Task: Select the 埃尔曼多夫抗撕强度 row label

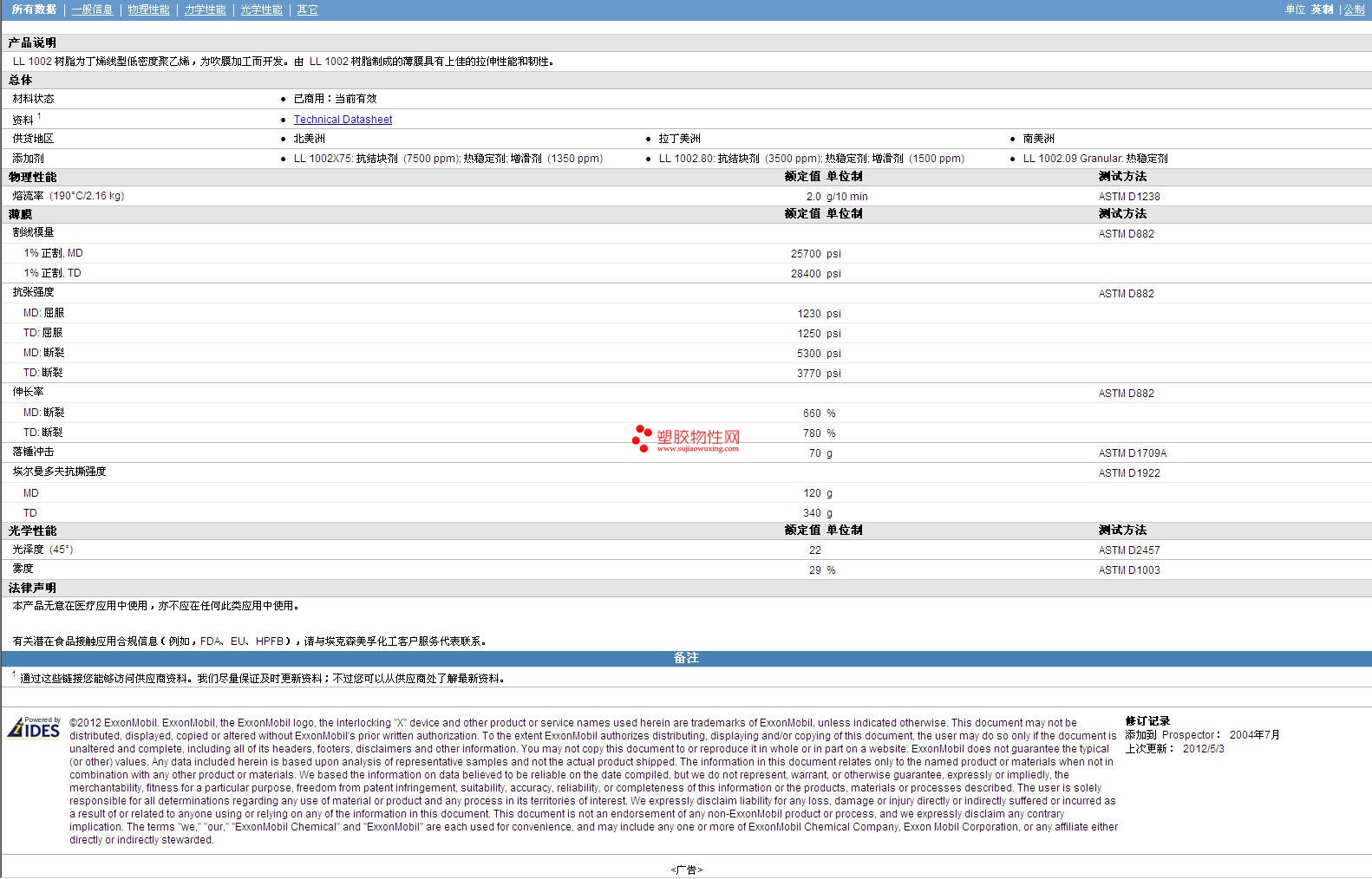Action: pos(59,472)
